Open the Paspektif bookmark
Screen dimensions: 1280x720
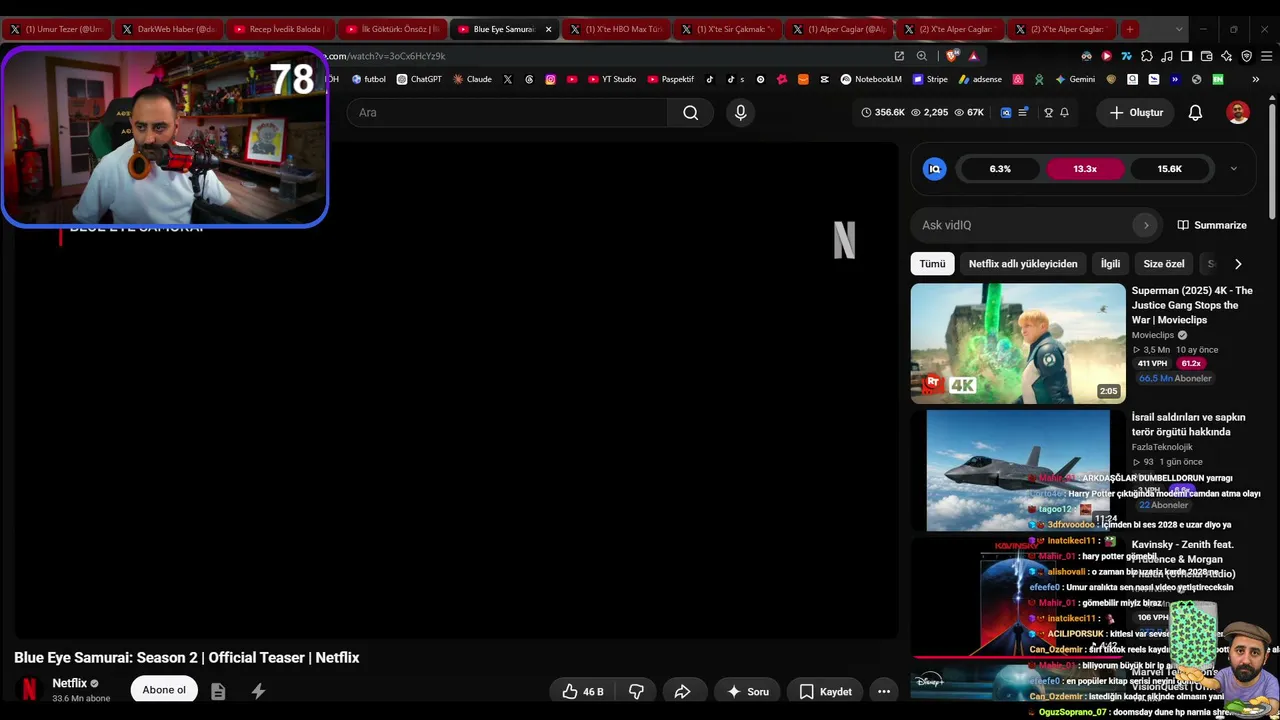click(671, 79)
